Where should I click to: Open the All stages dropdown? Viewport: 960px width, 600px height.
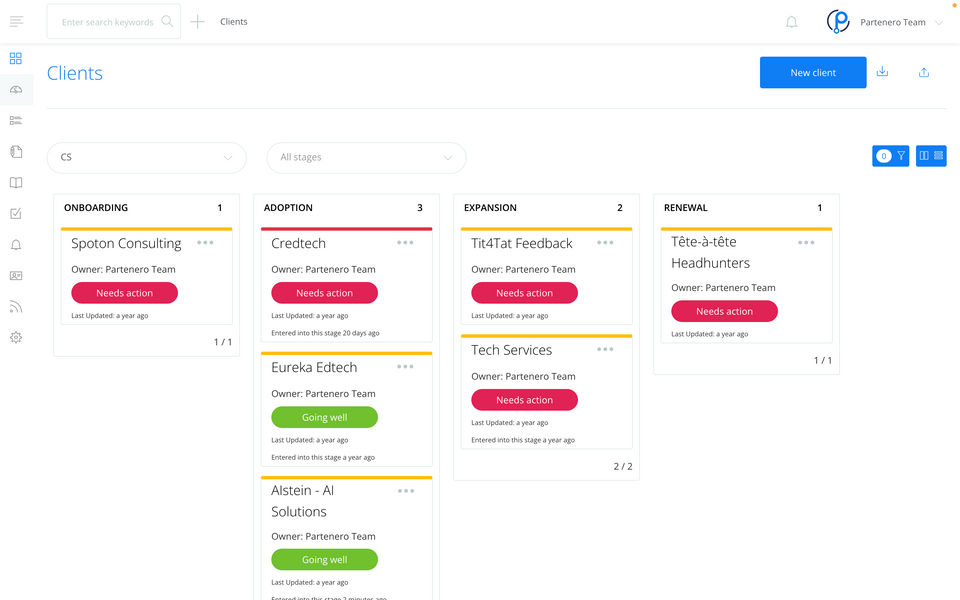click(x=366, y=157)
